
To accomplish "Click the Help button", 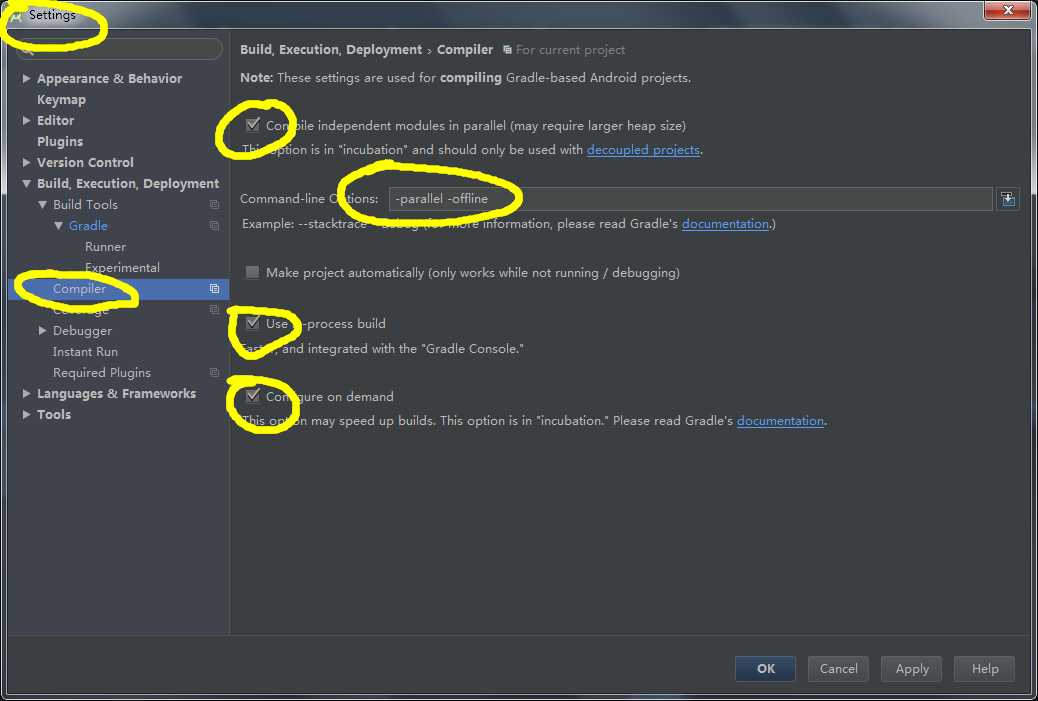I will [x=984, y=669].
